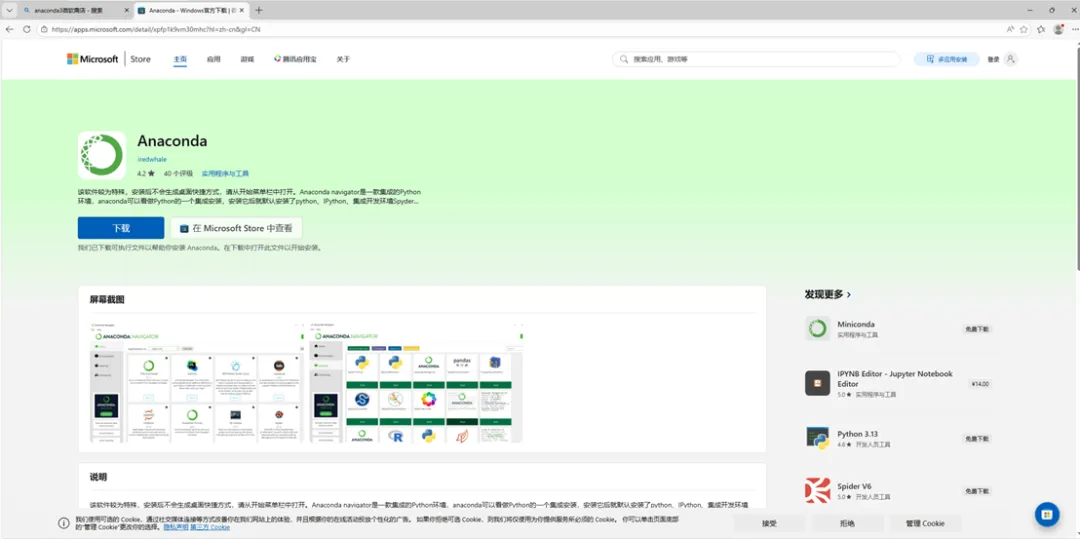Open the first Anaconda Navigator screenshot
1080x539 pixels.
[x=198, y=381]
